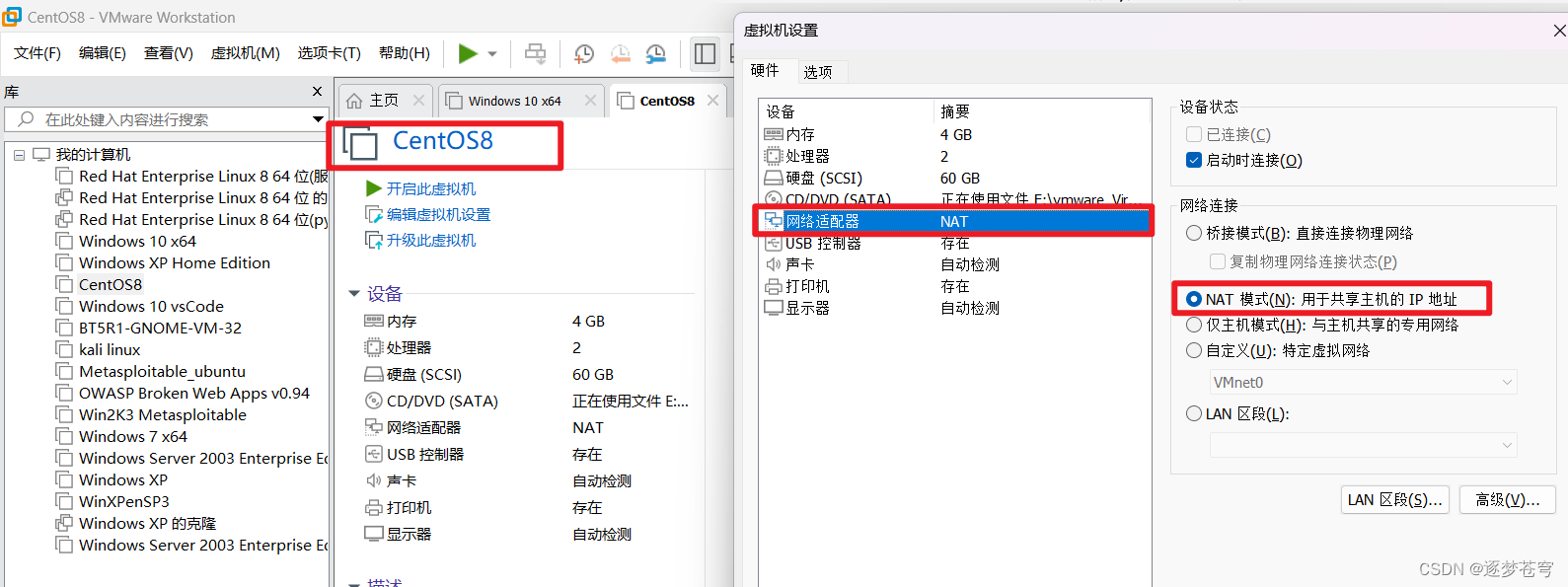The image size is (1568, 587).
Task: Uncheck 启动时连接(O) checkbox
Action: coord(1194,160)
